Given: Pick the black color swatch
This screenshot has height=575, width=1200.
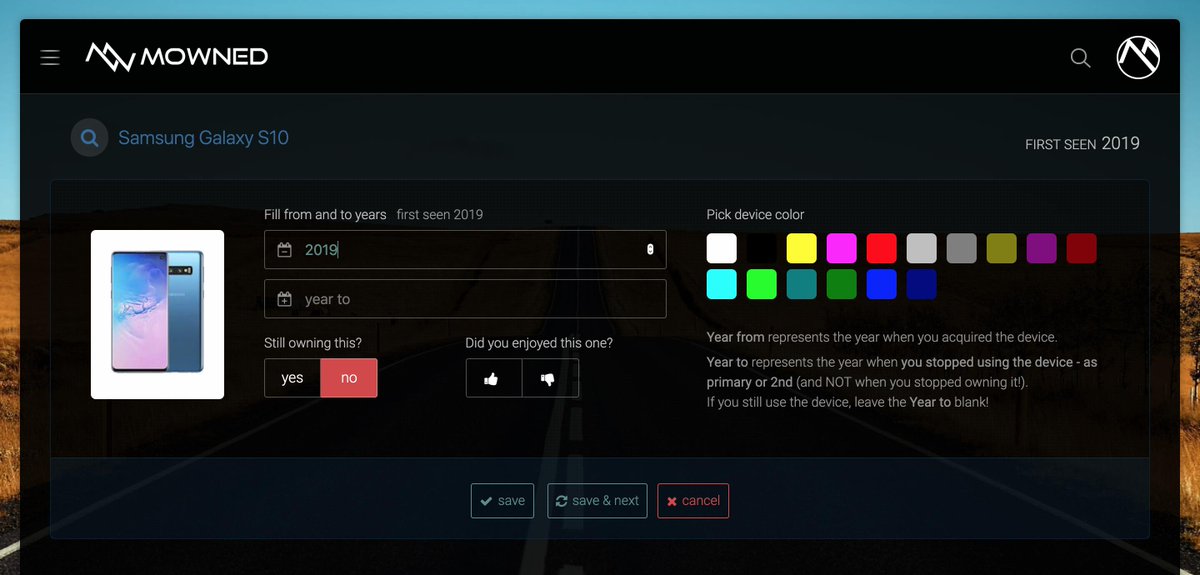Looking at the screenshot, I should click(762, 248).
